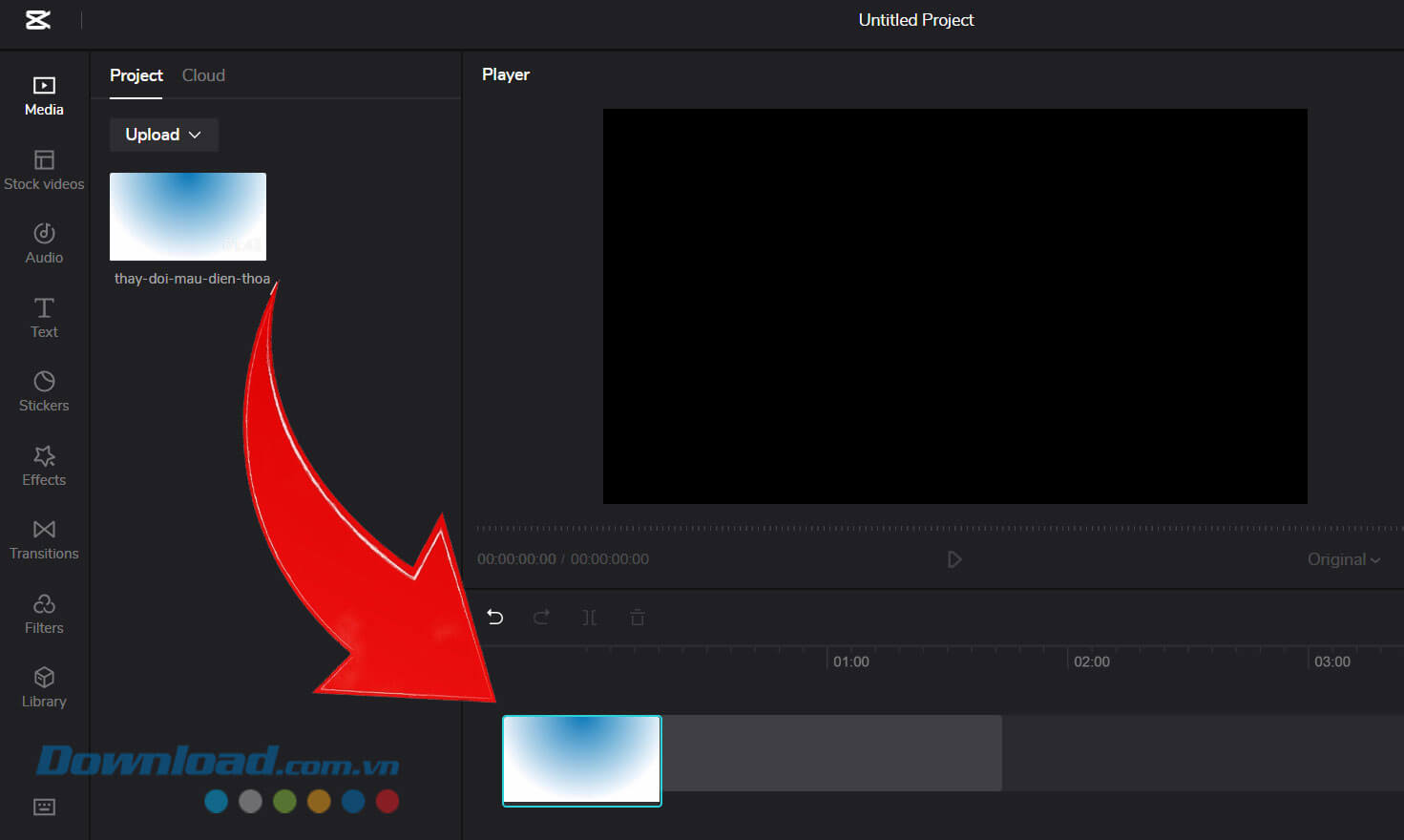Switch to the Cloud tab
The image size is (1404, 840).
point(202,75)
